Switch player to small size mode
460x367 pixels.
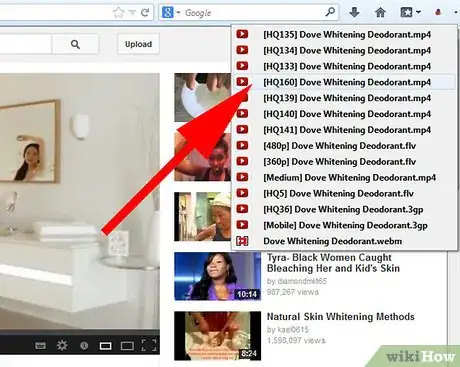coord(105,346)
